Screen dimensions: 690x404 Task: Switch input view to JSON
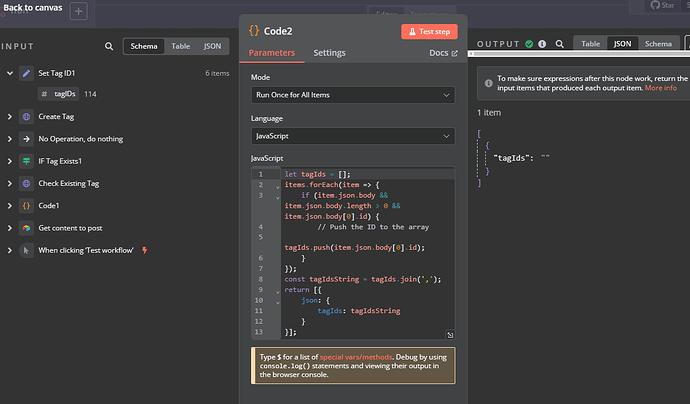tap(212, 46)
